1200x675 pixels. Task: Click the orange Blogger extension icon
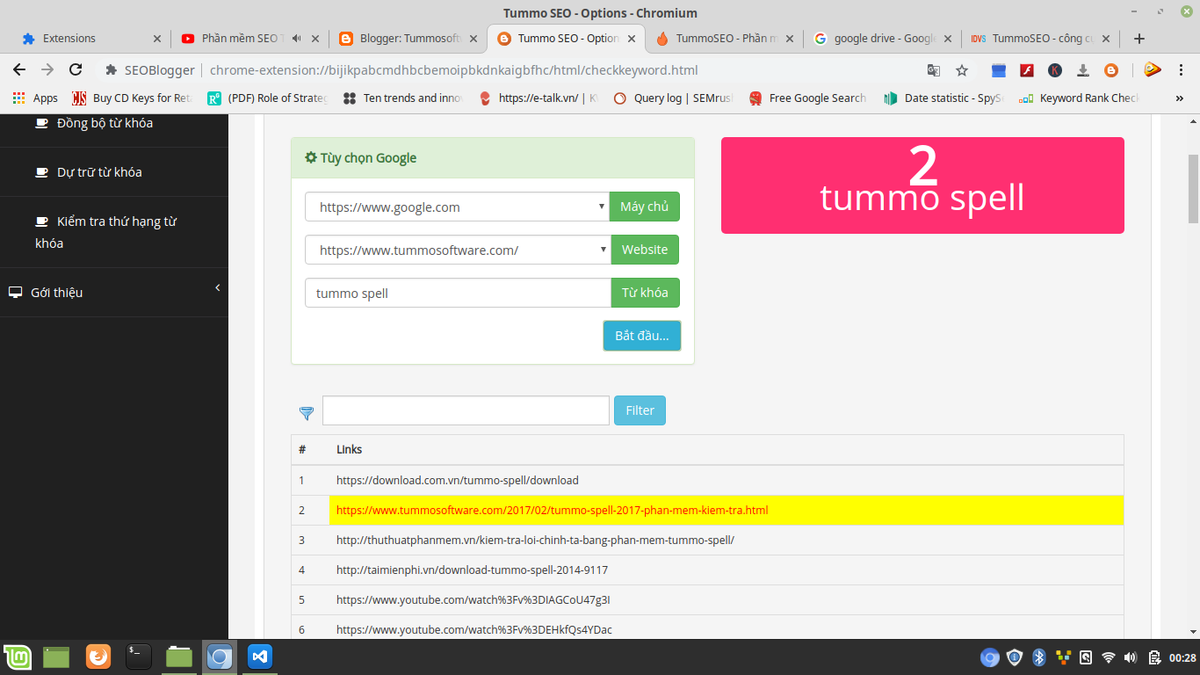tap(1111, 70)
